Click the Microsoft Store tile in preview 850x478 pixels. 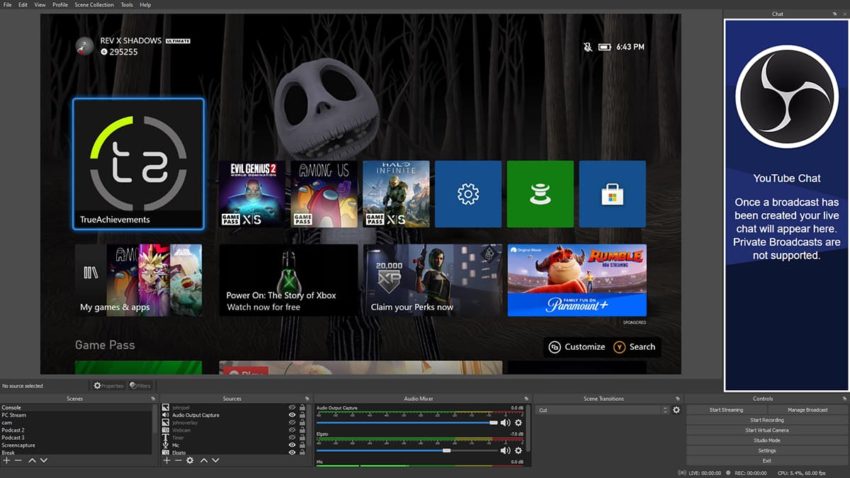tap(613, 194)
